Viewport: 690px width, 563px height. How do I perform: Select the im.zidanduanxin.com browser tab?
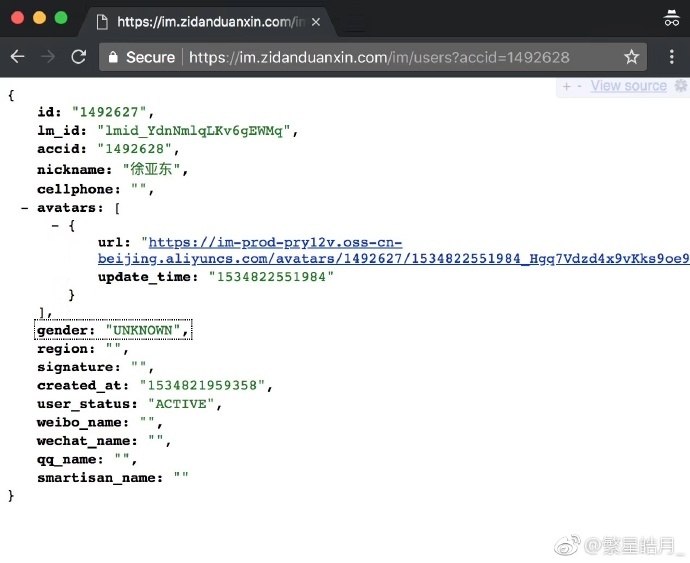209,22
